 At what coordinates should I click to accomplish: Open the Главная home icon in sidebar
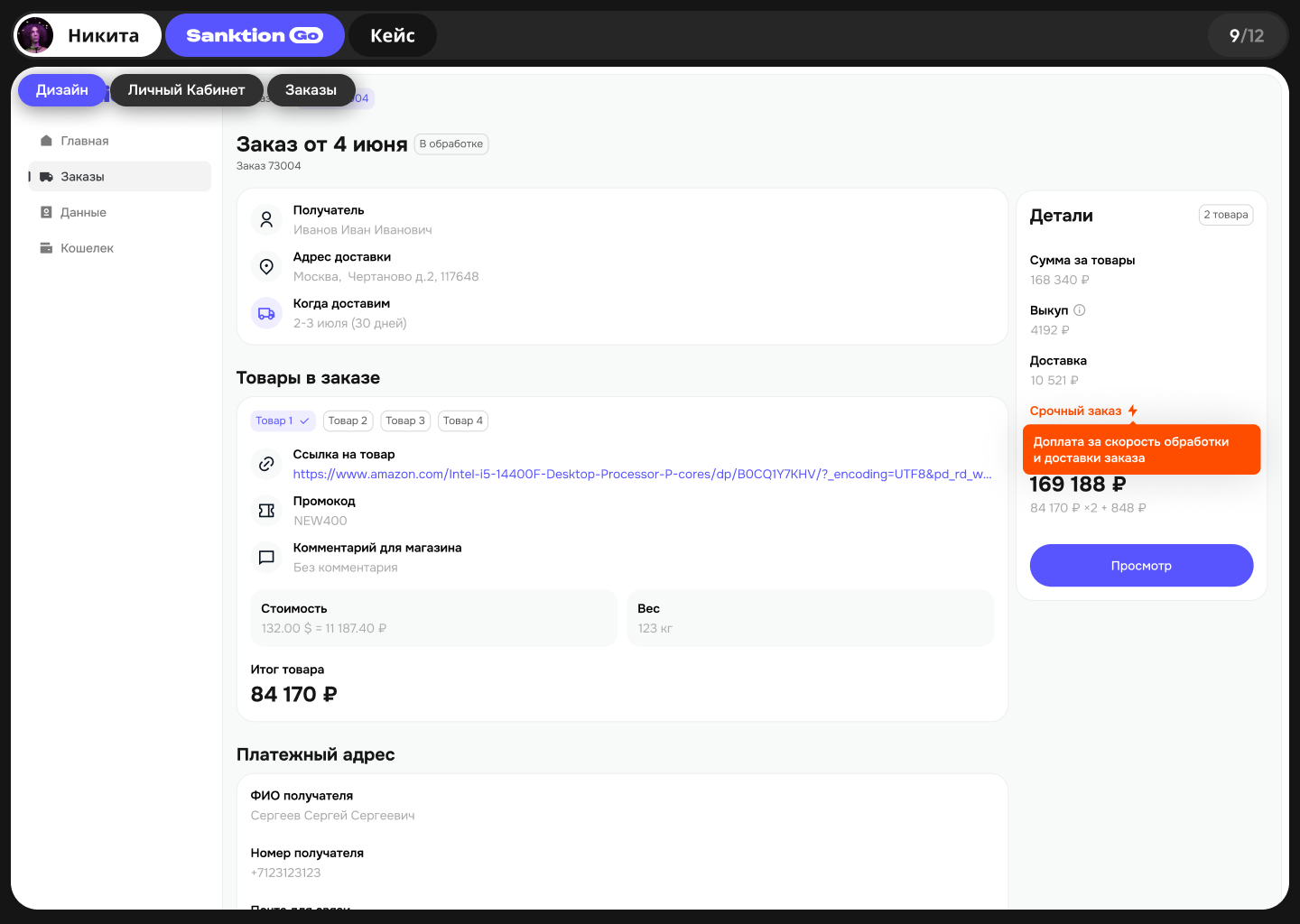(46, 140)
